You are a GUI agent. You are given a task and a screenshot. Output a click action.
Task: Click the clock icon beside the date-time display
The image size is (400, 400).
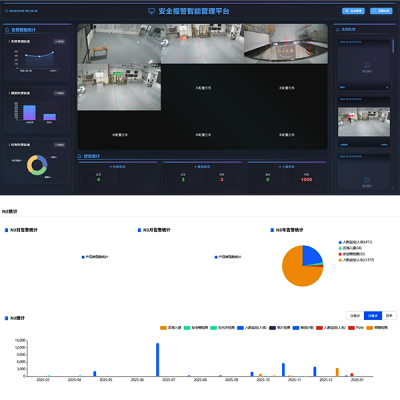[x=6, y=11]
